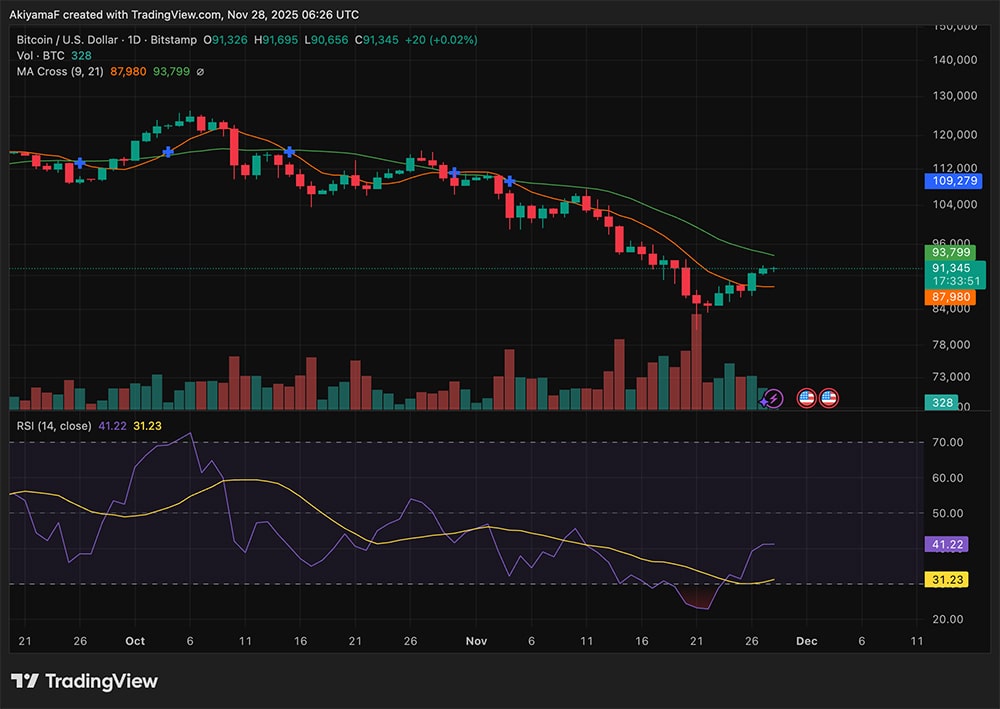1000x709 pixels.
Task: Click the blue cross marker at the October peak
Action: (x=168, y=151)
